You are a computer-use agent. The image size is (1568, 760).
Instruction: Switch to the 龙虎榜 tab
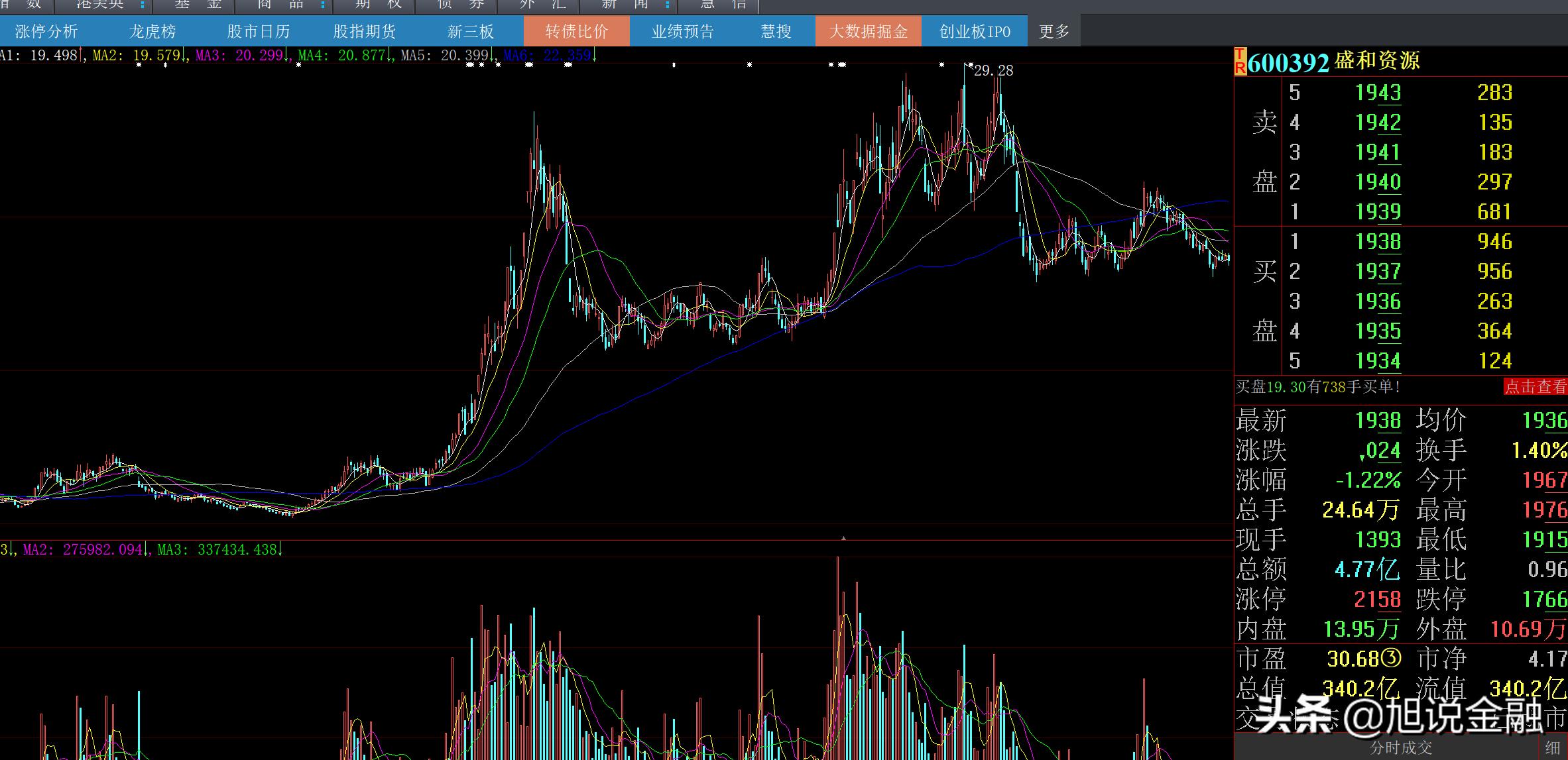pyautogui.click(x=152, y=31)
